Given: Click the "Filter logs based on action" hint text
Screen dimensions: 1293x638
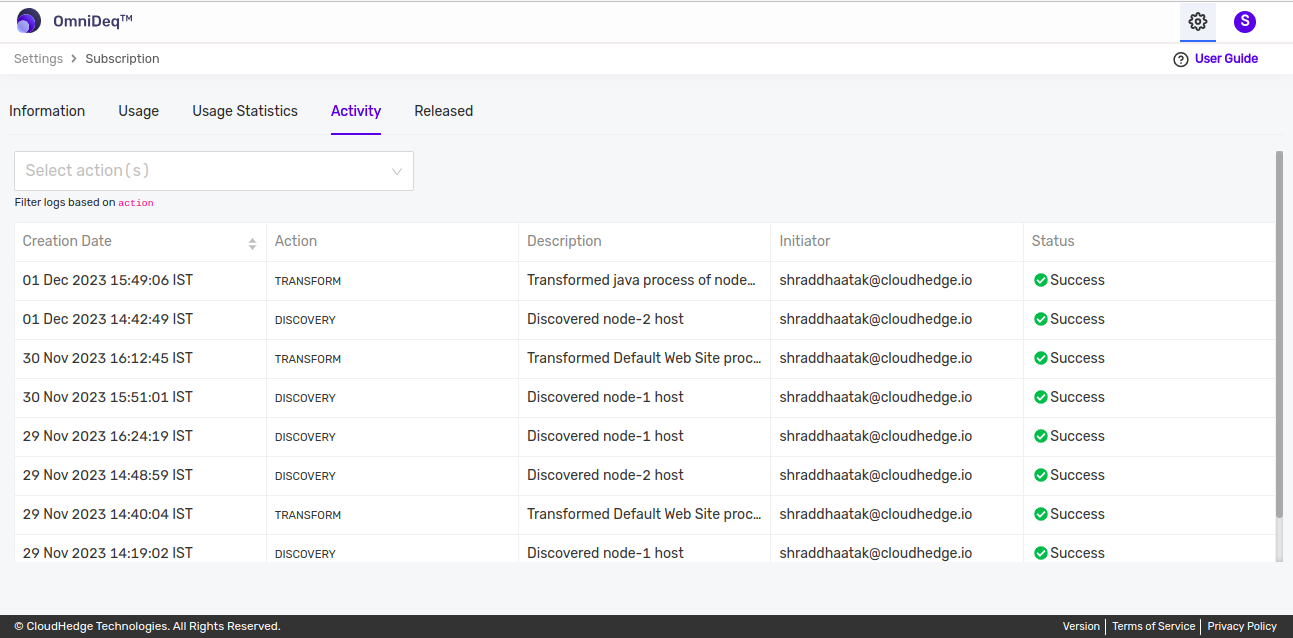Looking at the screenshot, I should (x=84, y=202).
